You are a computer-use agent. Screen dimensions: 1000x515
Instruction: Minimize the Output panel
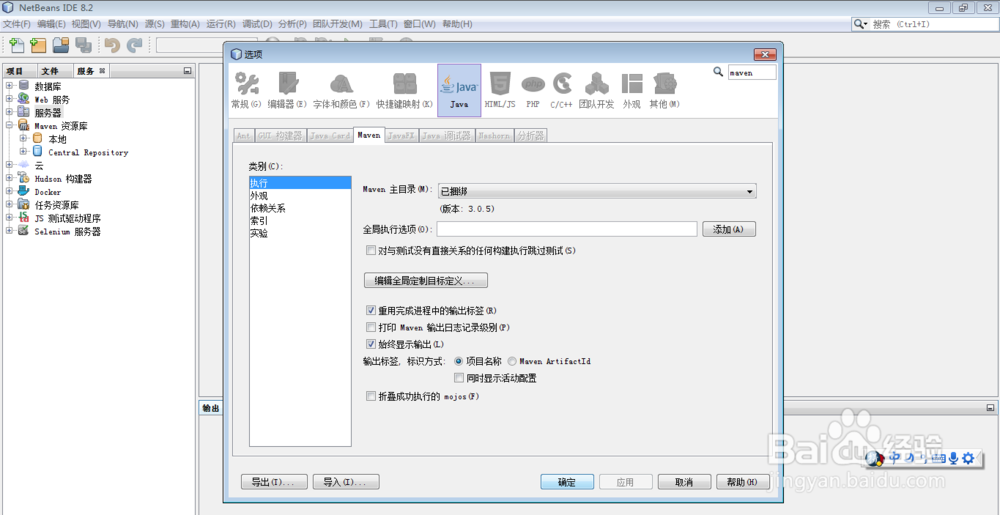click(990, 407)
